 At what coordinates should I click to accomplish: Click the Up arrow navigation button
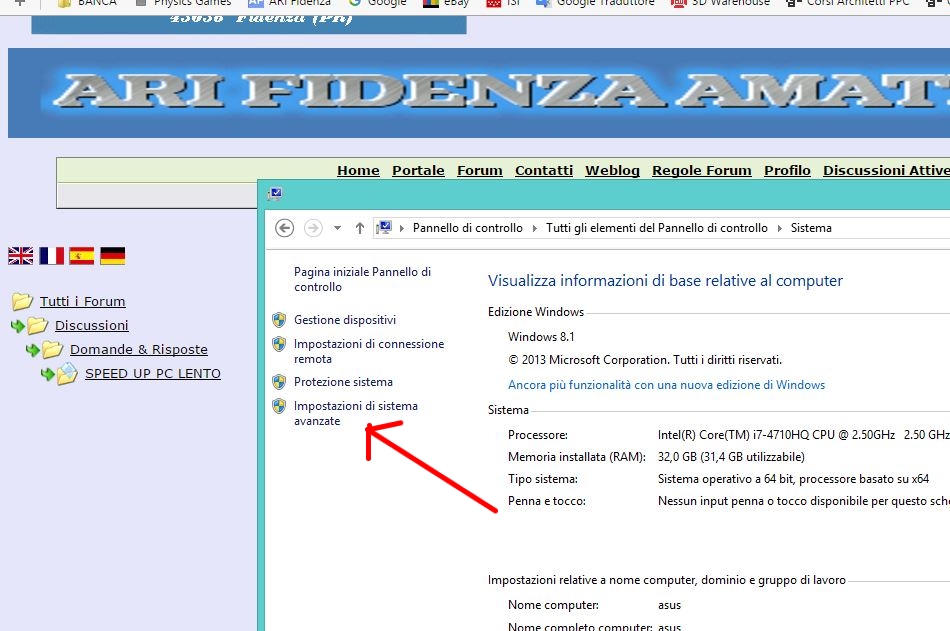pyautogui.click(x=360, y=228)
